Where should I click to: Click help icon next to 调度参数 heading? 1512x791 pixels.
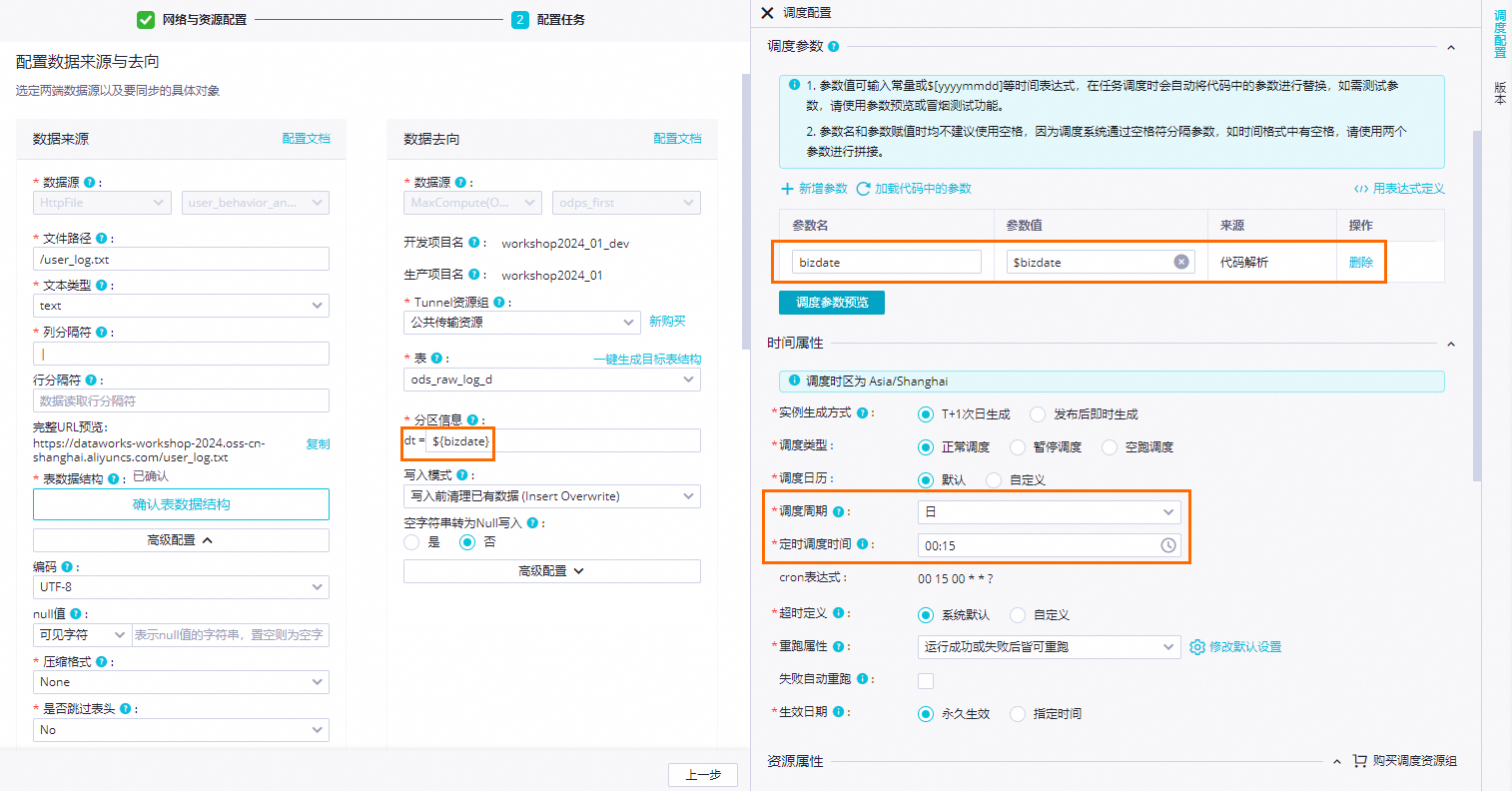click(834, 46)
